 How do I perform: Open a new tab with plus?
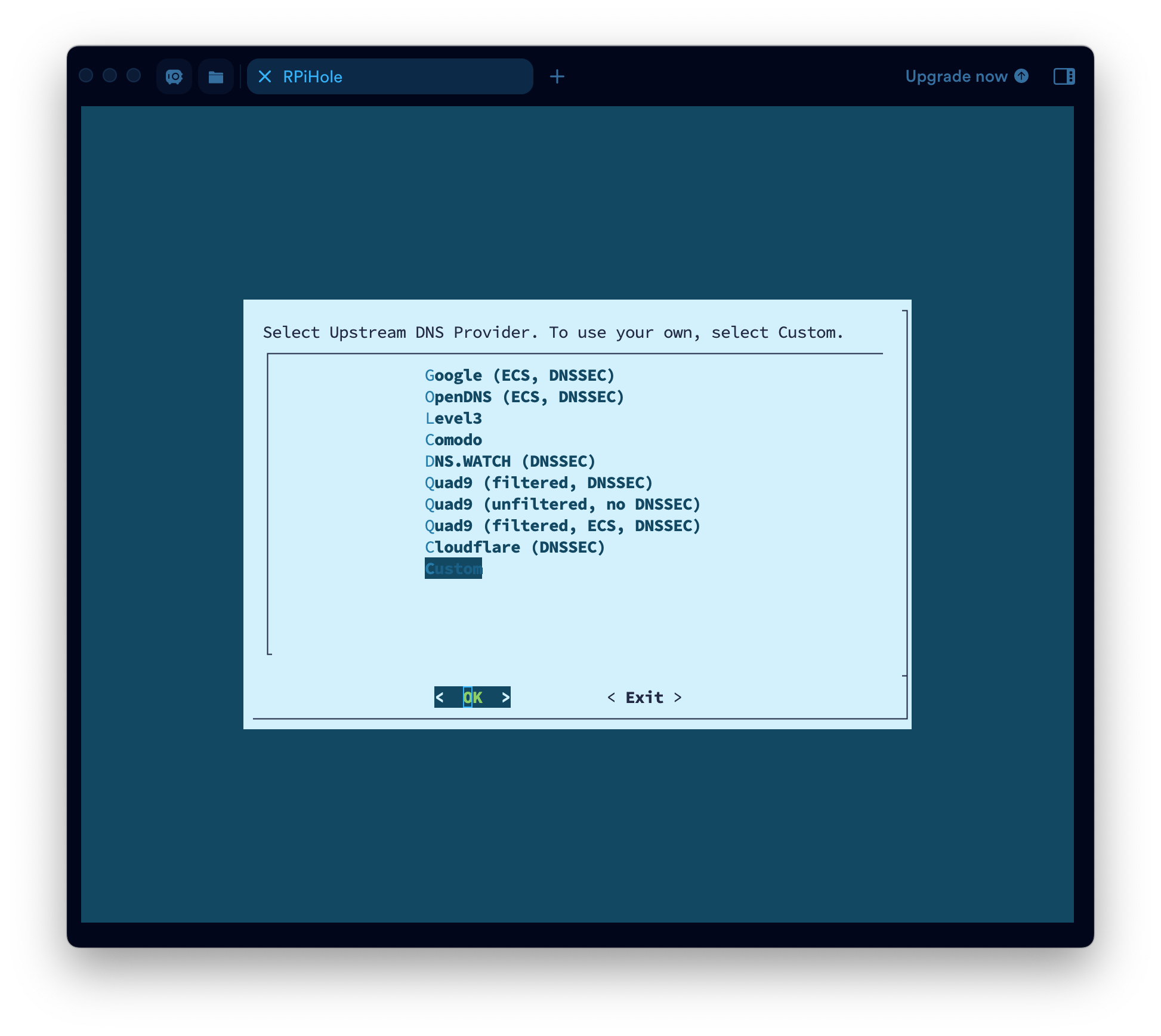557,76
